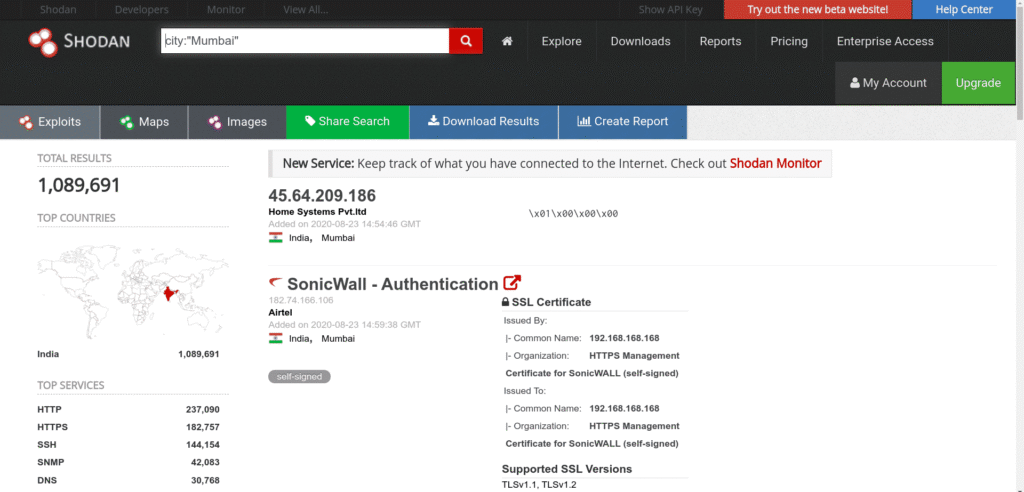Image resolution: width=1024 pixels, height=492 pixels.
Task: Click Mumbai city under 45.64.209.186
Action: (x=338, y=238)
